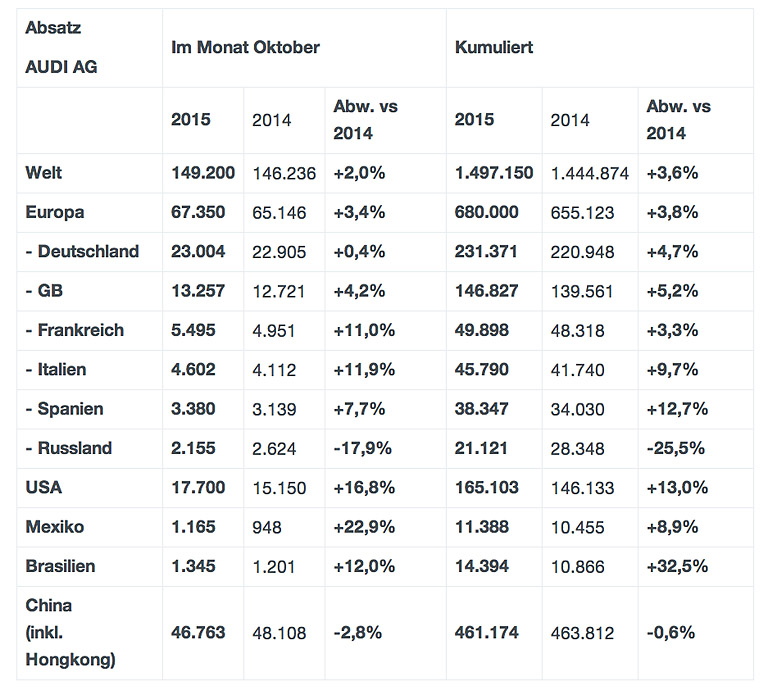Viewport: 768px width, 695px height.
Task: Select the 'Welt' row label
Action: pyautogui.click(x=44, y=173)
